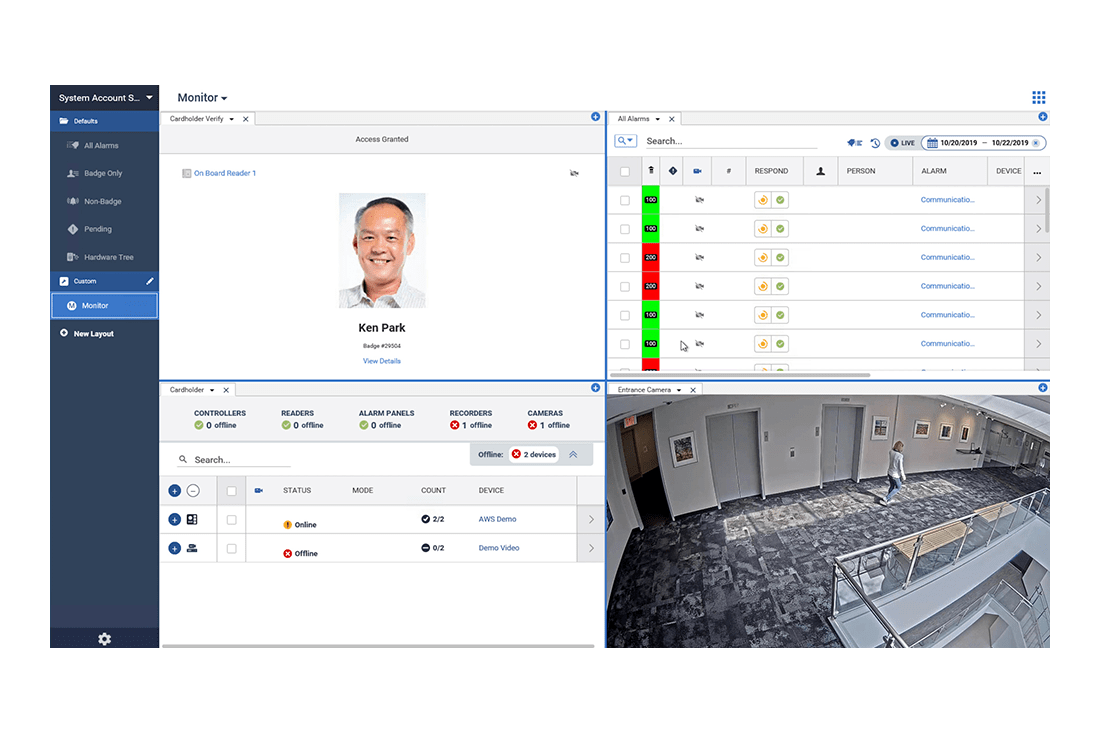
Task: Click the pencil edit icon next to Custom
Action: tap(150, 281)
